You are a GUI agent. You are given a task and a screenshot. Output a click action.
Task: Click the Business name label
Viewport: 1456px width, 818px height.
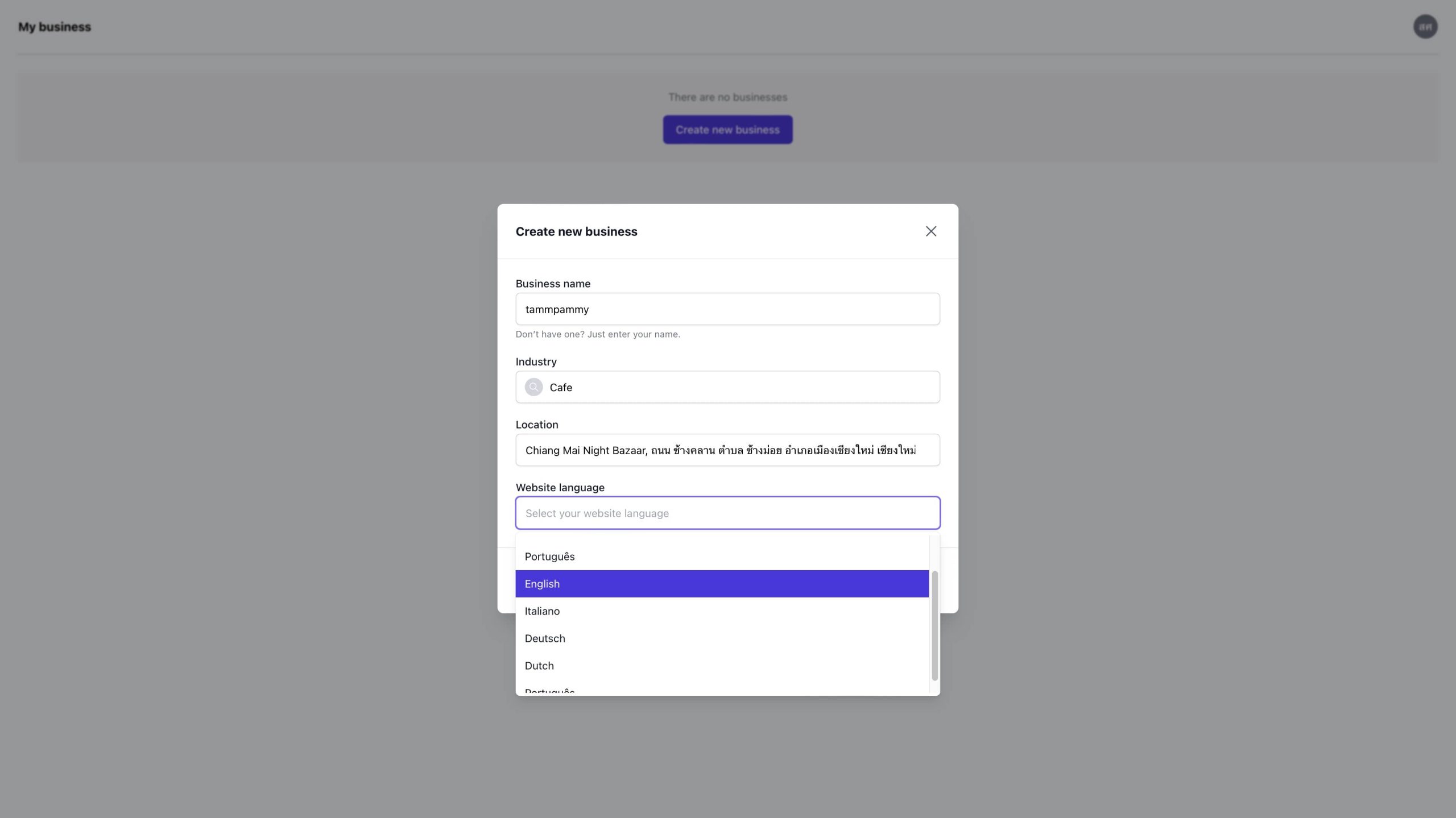coord(553,284)
